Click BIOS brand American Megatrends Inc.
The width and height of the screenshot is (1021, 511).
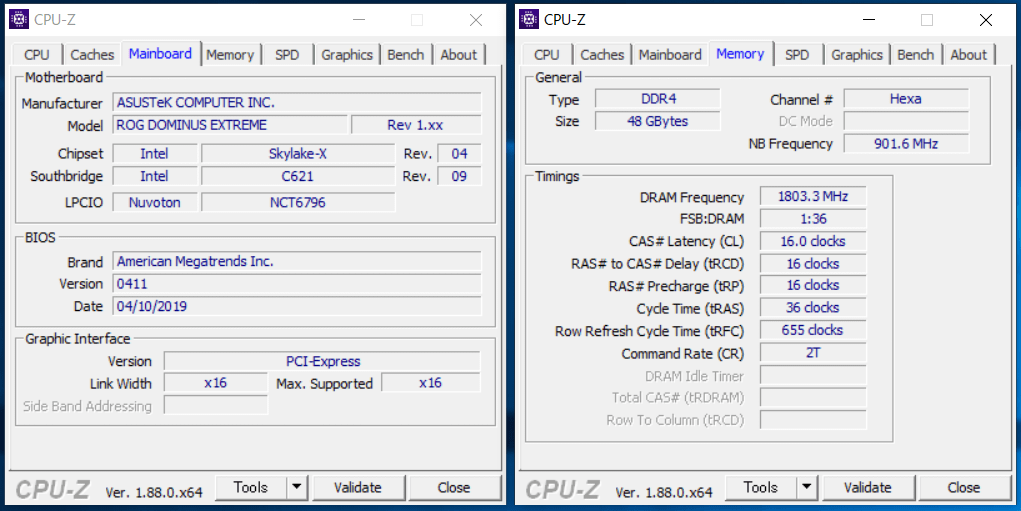pos(297,262)
